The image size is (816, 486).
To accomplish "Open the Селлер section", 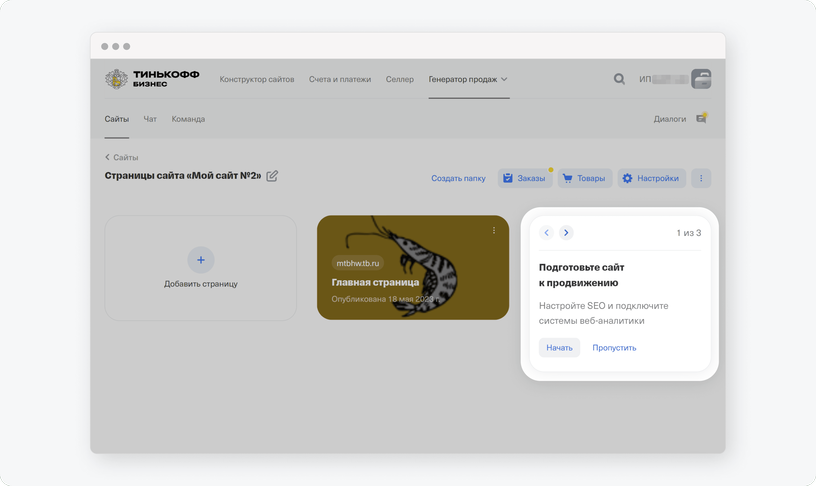I will point(400,79).
